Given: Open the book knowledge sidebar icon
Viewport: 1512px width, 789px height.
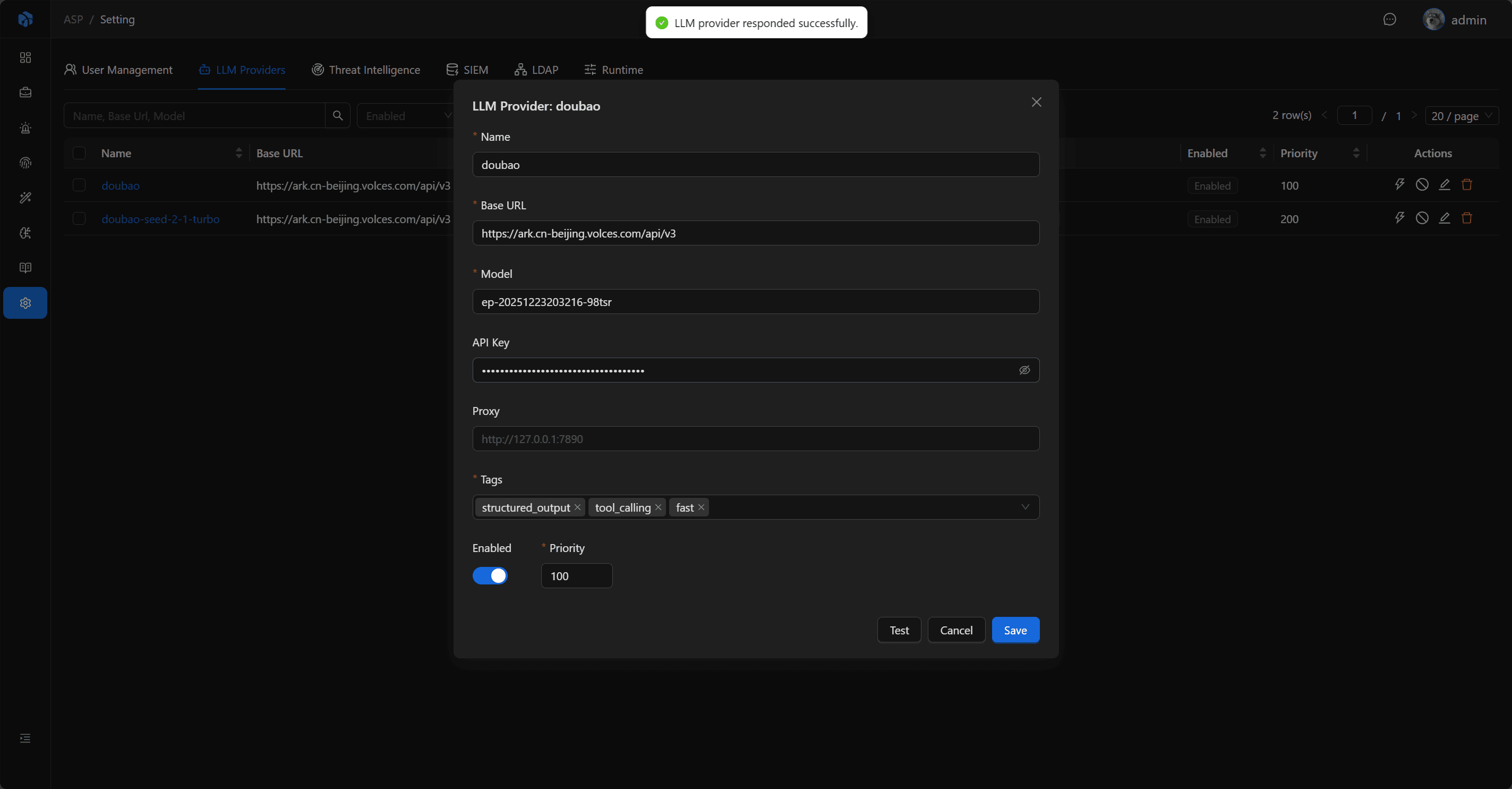Looking at the screenshot, I should 25,268.
